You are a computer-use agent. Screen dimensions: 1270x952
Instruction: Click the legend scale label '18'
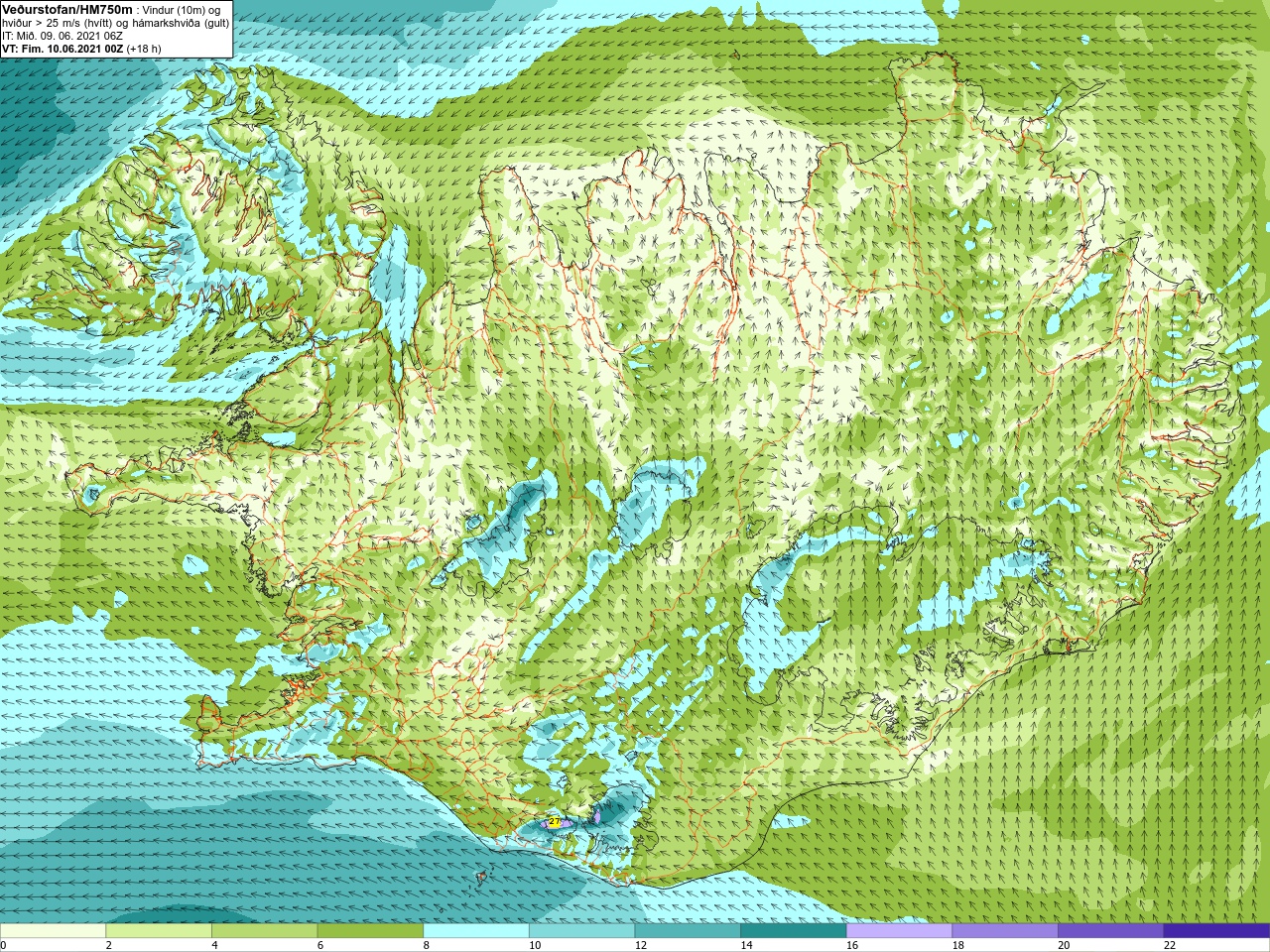point(958,945)
